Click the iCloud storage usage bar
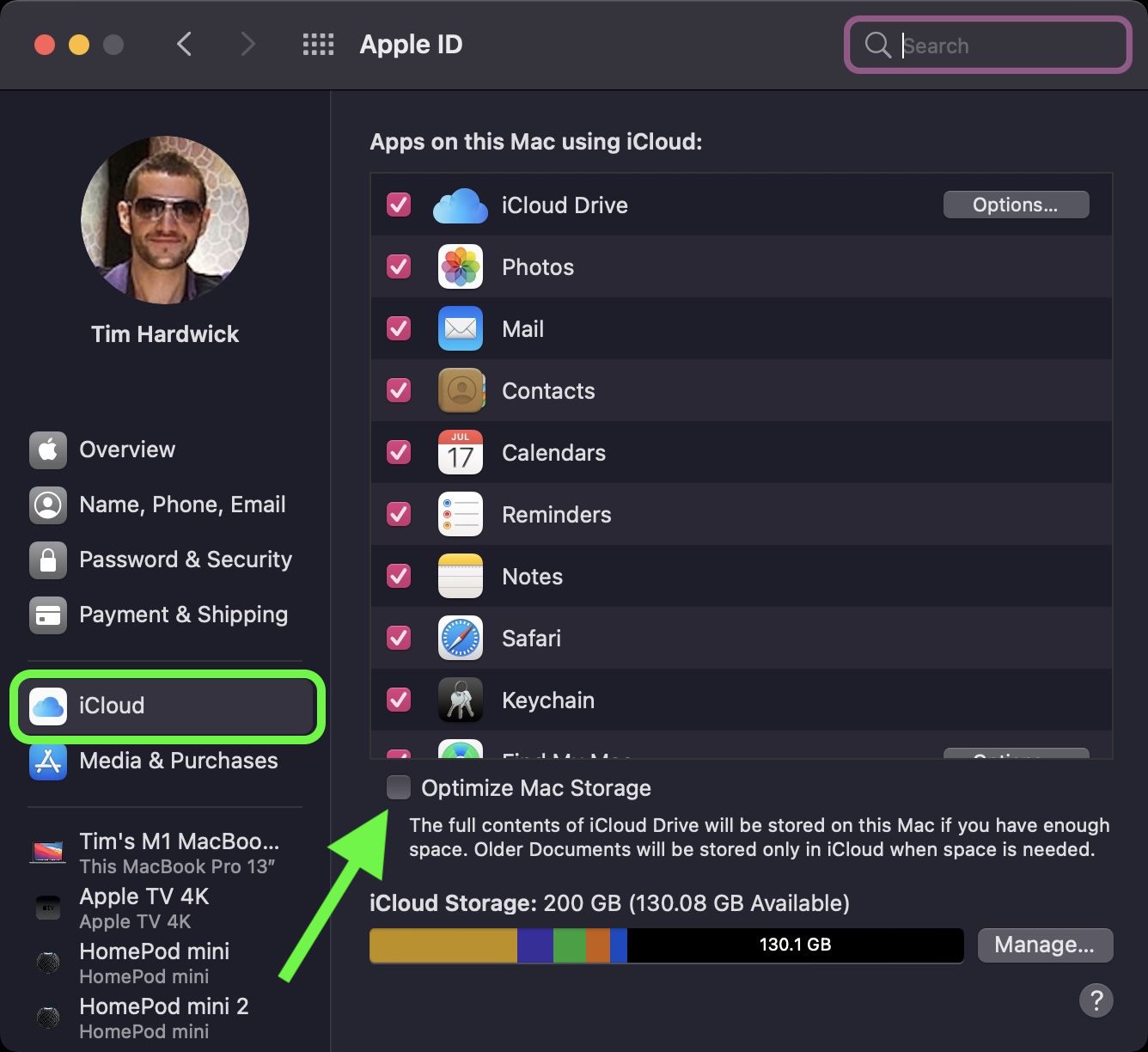This screenshot has height=1052, width=1148. pos(666,945)
